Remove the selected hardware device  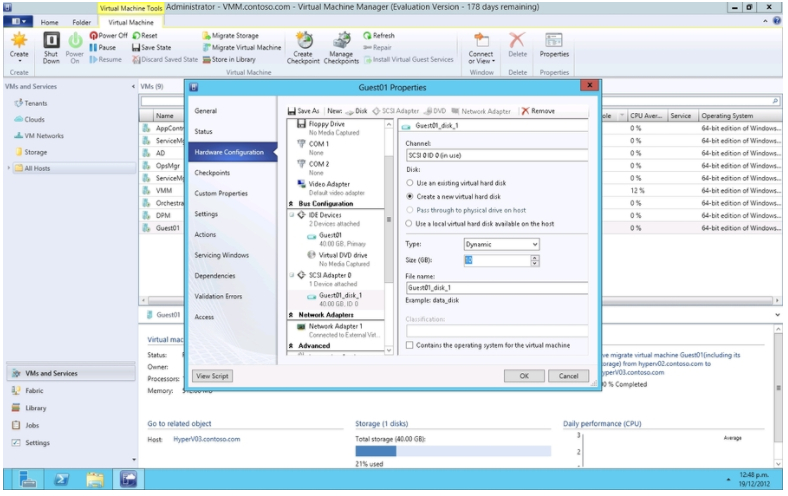point(538,111)
